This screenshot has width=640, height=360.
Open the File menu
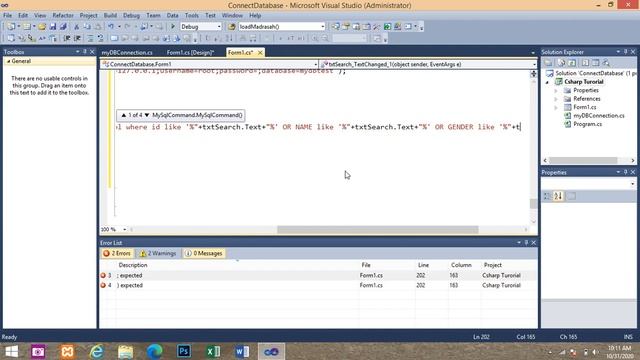click(x=7, y=16)
